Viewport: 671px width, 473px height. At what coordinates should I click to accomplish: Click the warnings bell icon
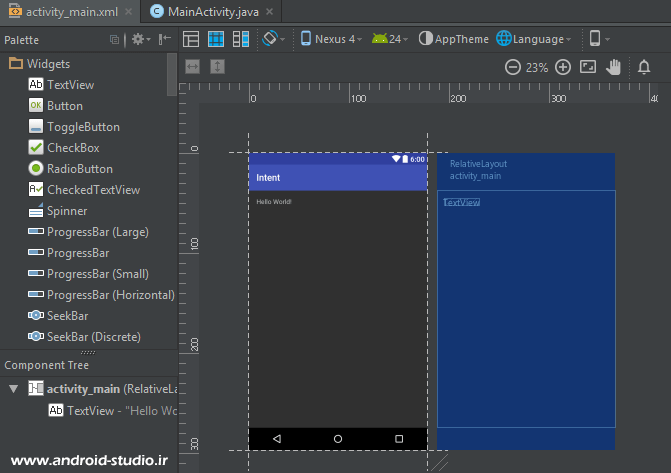[644, 67]
